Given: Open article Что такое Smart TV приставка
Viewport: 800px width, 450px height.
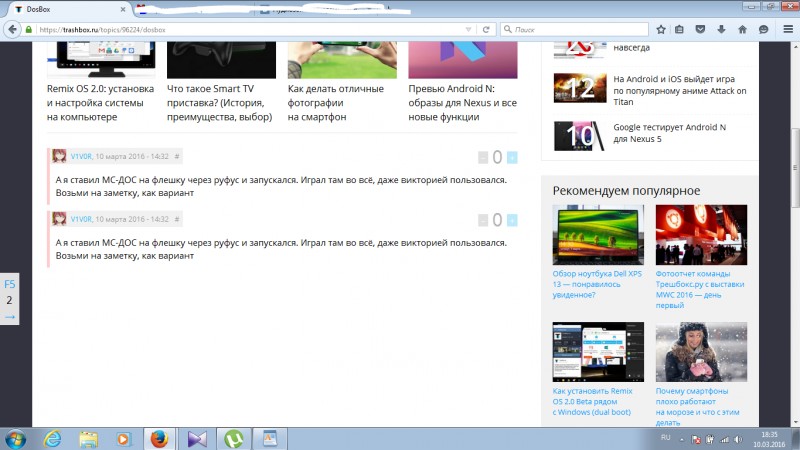Looking at the screenshot, I should pos(219,103).
